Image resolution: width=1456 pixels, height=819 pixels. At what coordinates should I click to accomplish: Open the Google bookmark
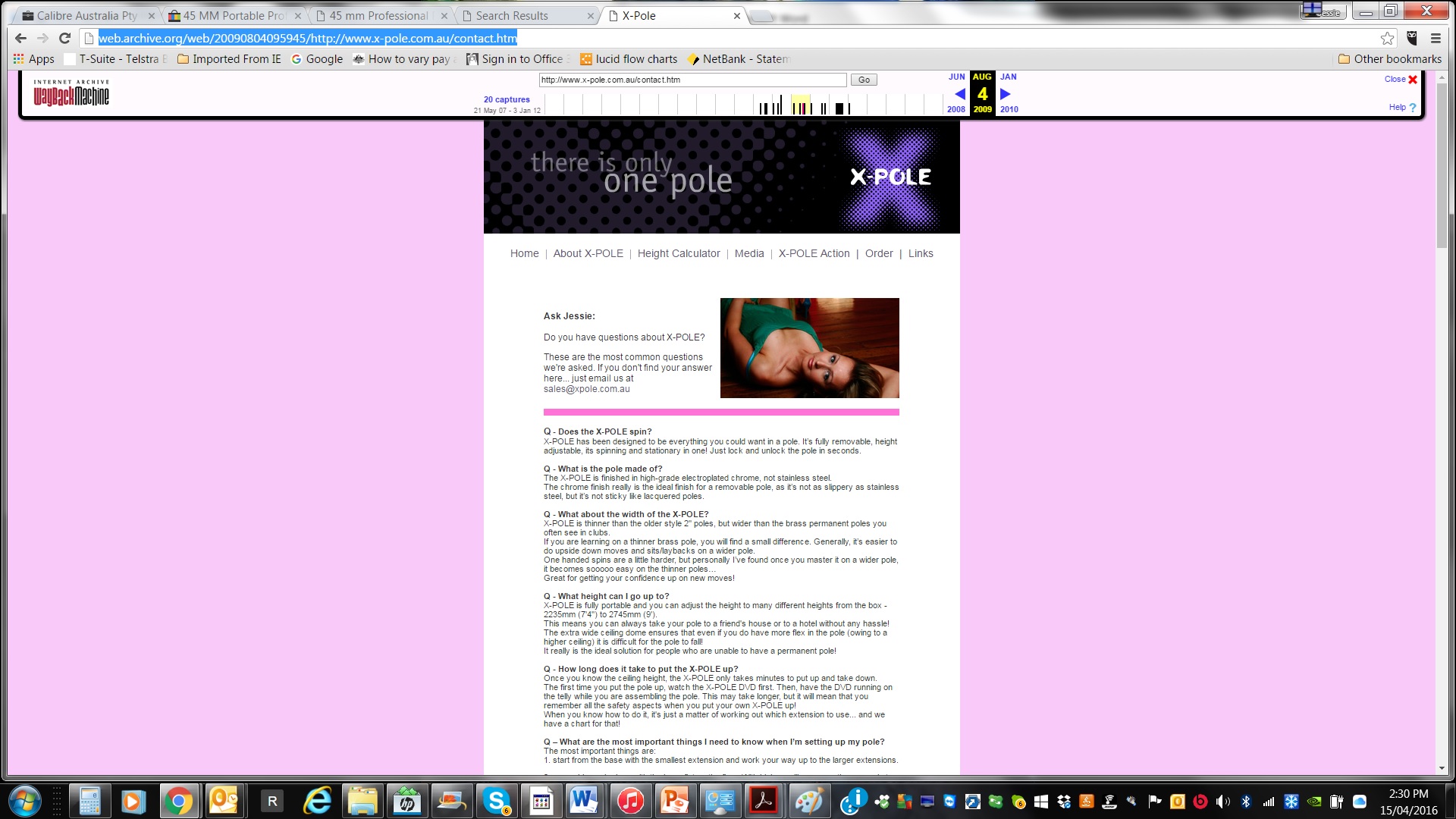[317, 59]
